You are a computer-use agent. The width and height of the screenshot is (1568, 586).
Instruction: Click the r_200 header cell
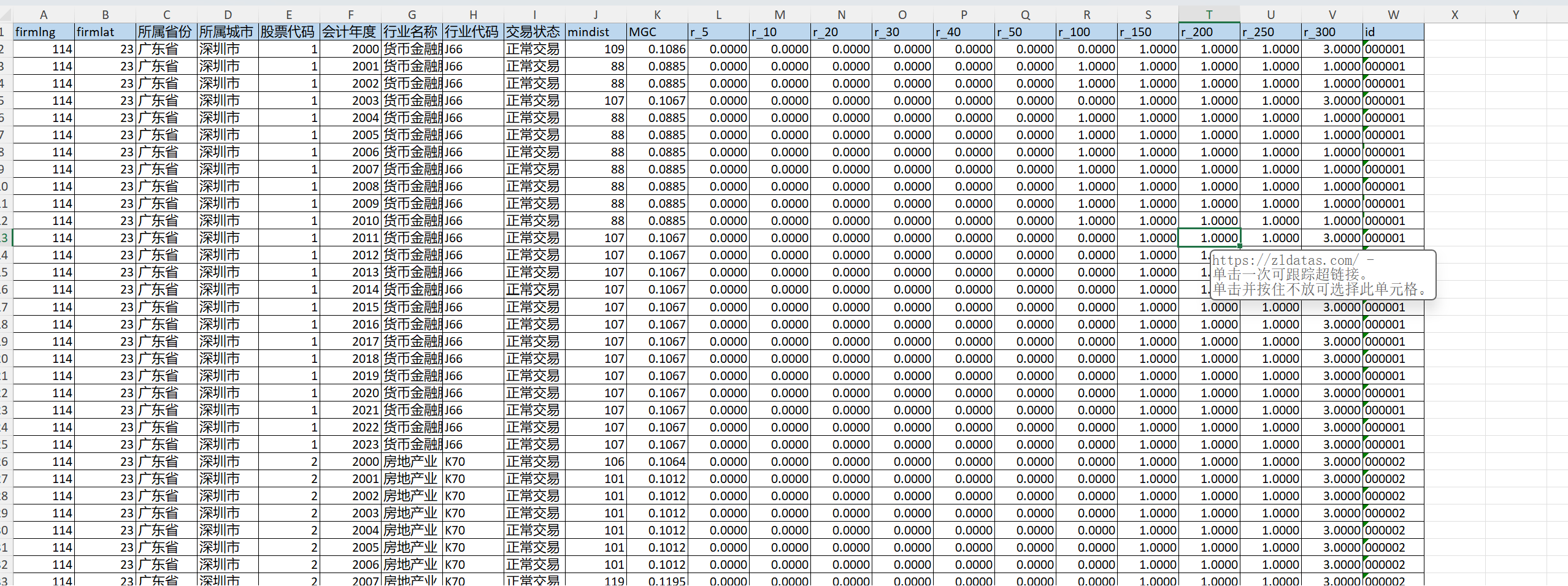1209,32
